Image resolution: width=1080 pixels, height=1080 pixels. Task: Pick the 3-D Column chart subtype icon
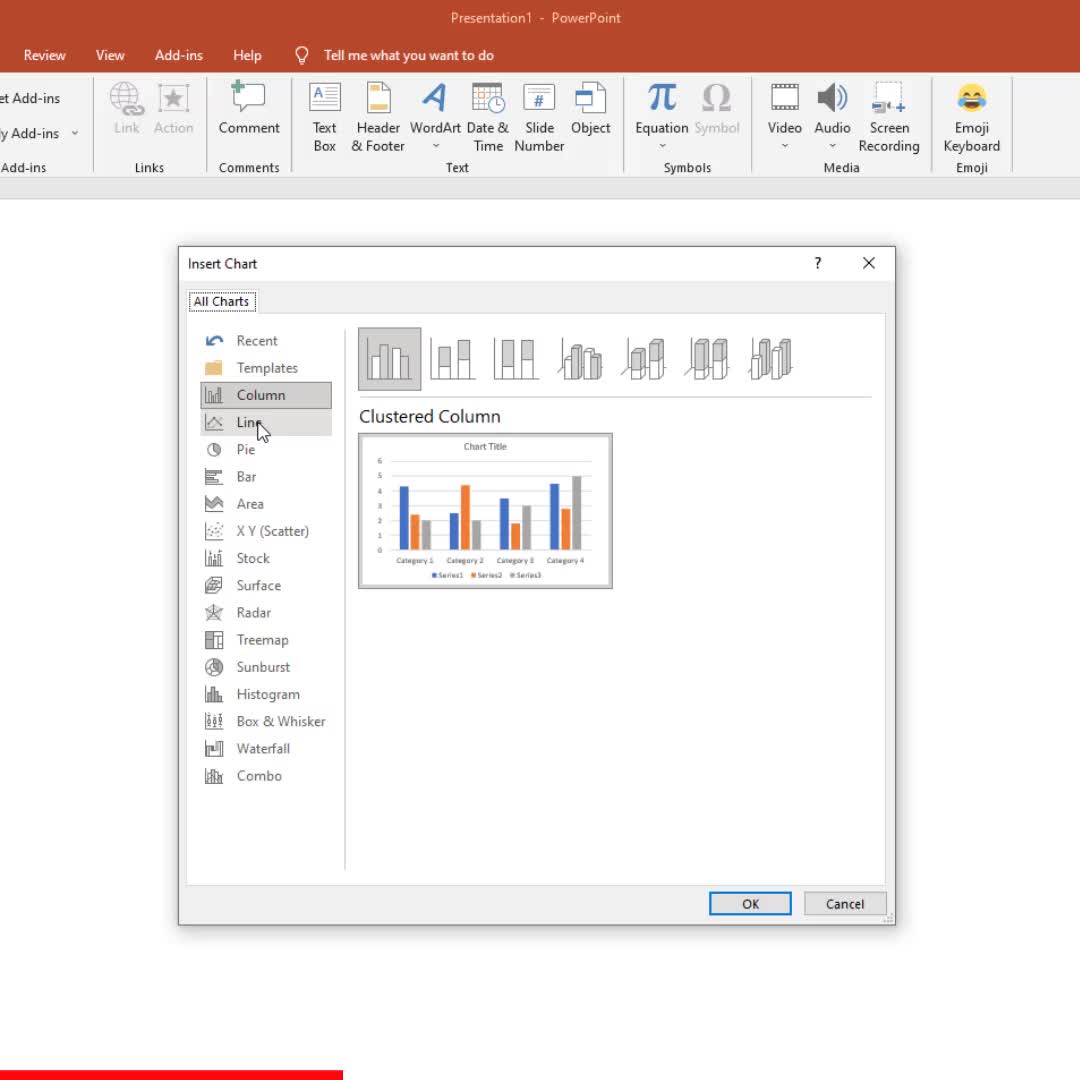[x=771, y=358]
